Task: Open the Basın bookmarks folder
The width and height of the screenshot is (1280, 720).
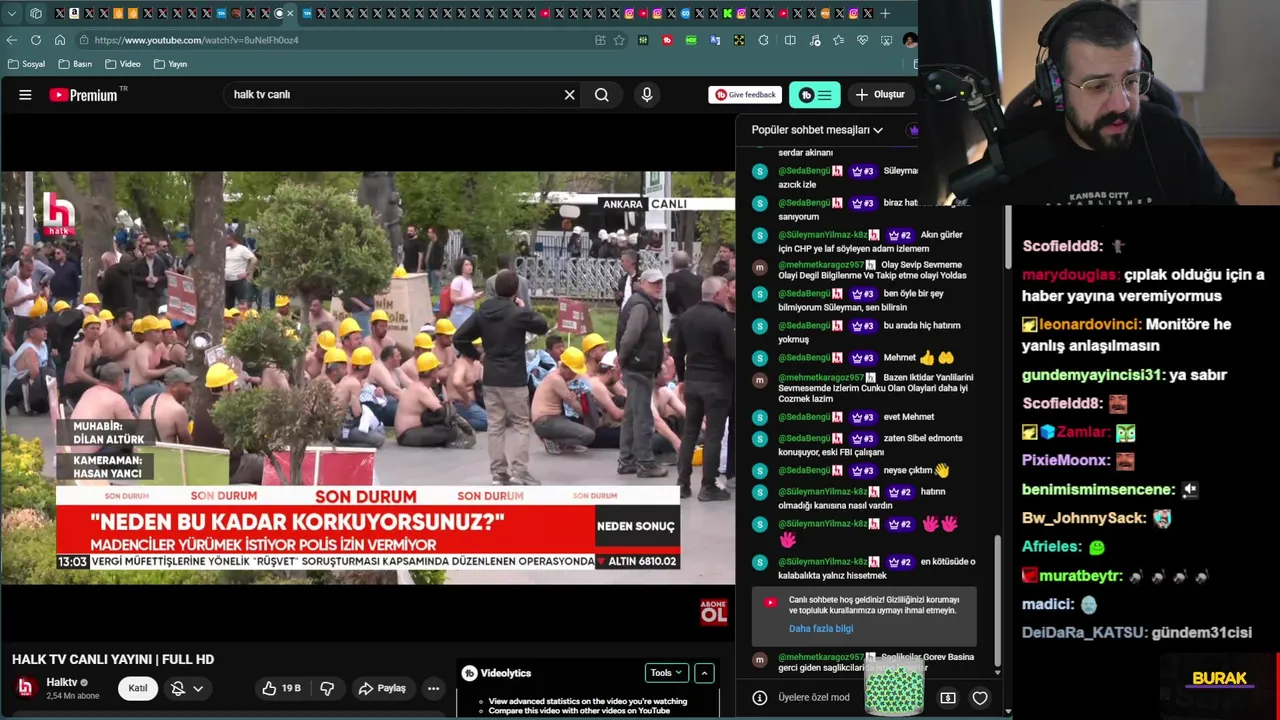Action: 75,64
